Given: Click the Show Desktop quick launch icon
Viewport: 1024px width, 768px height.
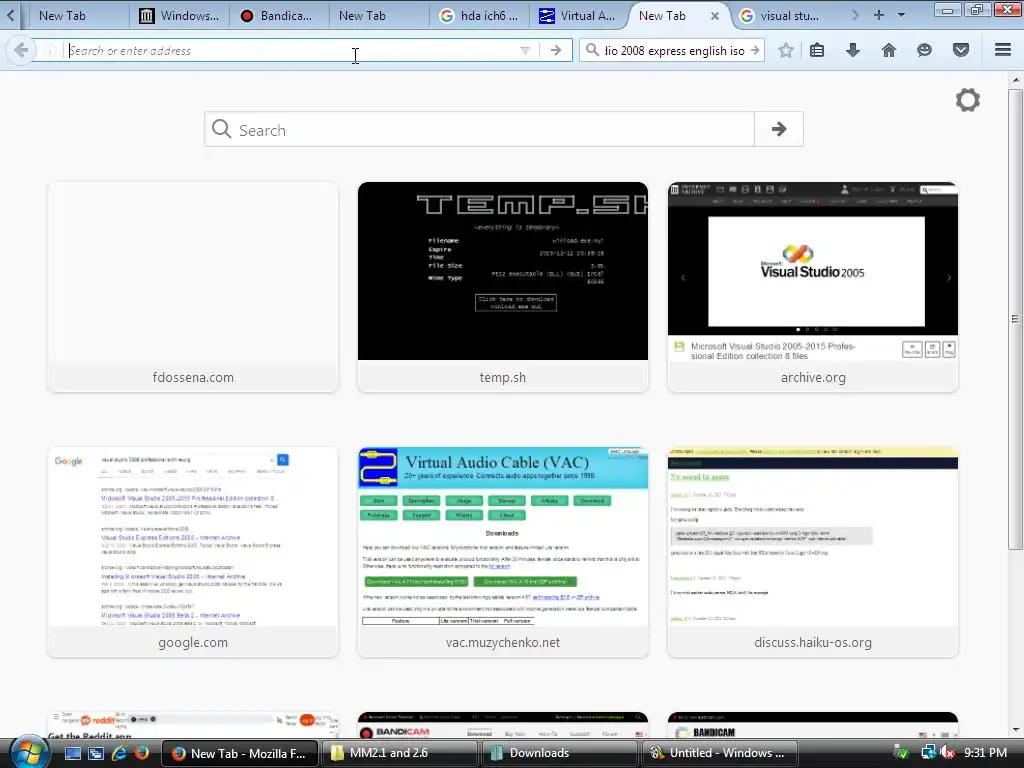Looking at the screenshot, I should 72,753.
